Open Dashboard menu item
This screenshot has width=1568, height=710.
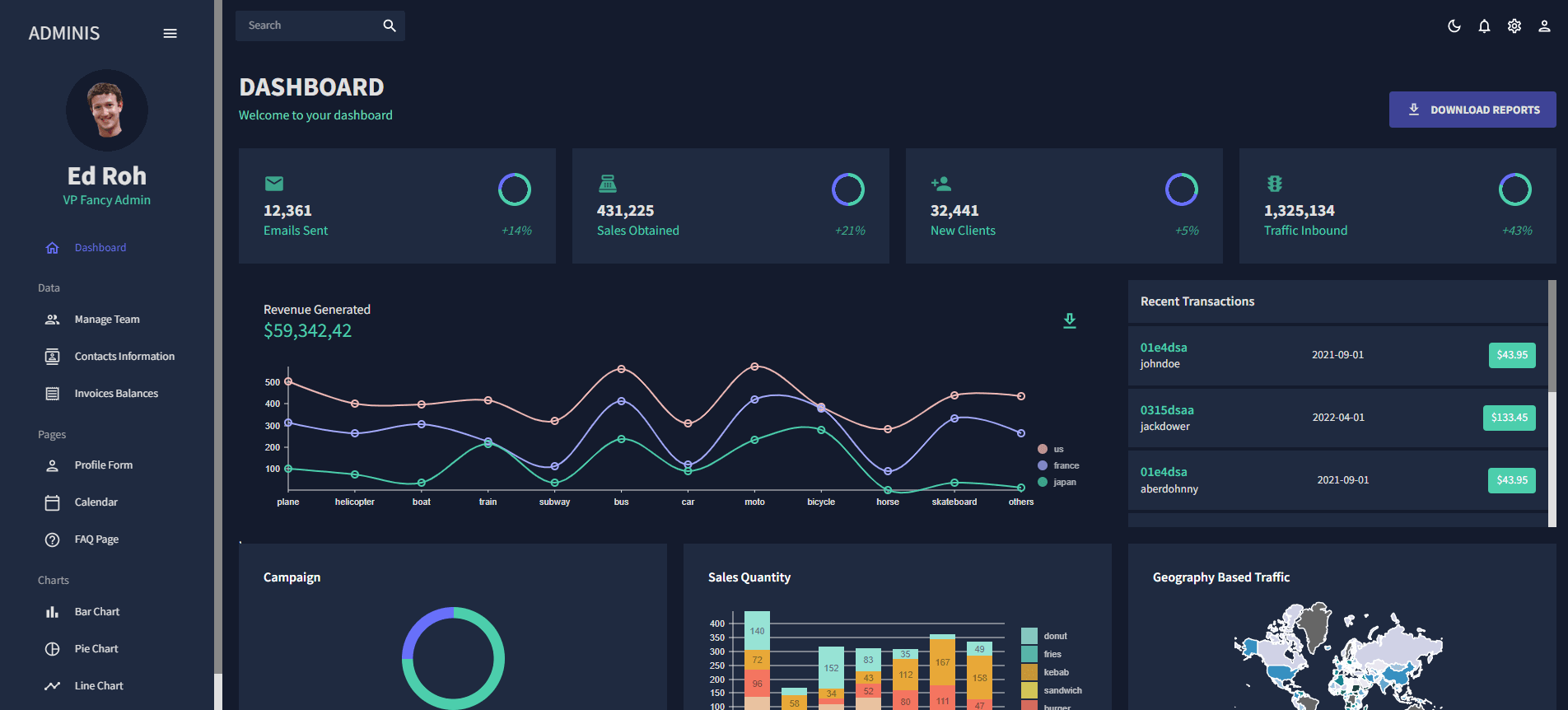pyautogui.click(x=100, y=248)
